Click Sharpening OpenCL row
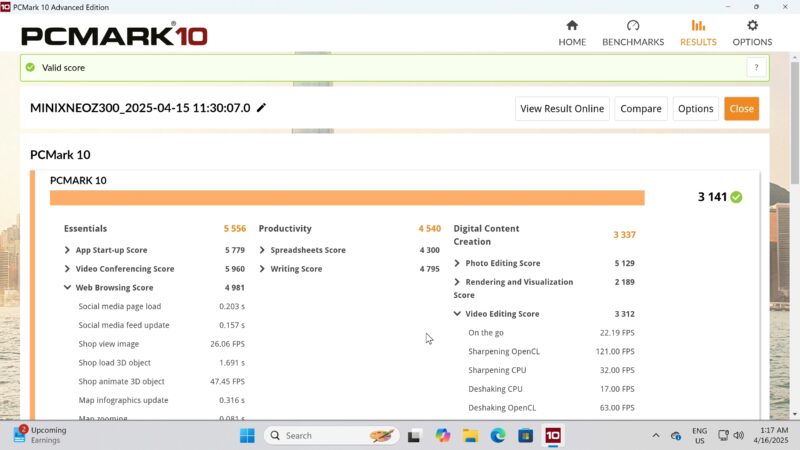Screen dimensions: 800x450 (551, 352)
